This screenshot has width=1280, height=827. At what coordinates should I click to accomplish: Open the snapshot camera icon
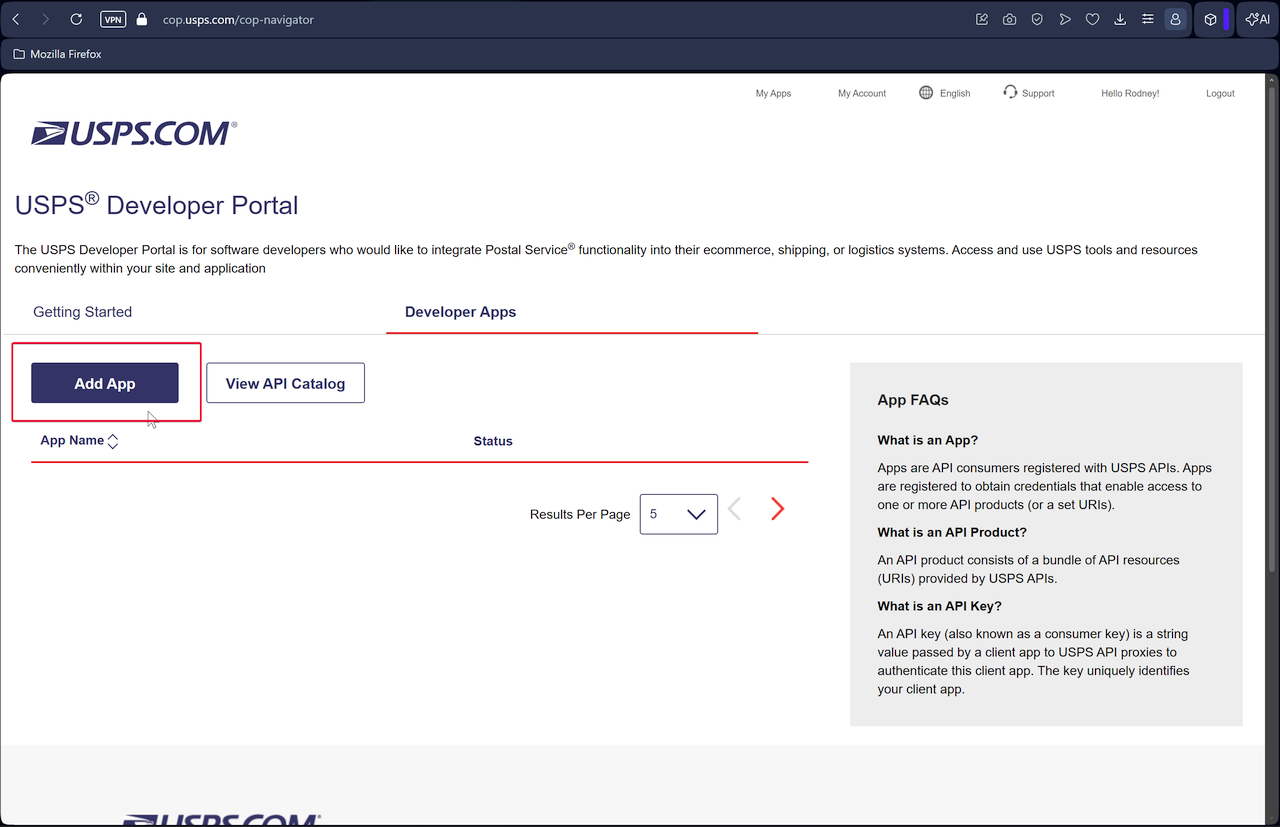[x=1010, y=19]
